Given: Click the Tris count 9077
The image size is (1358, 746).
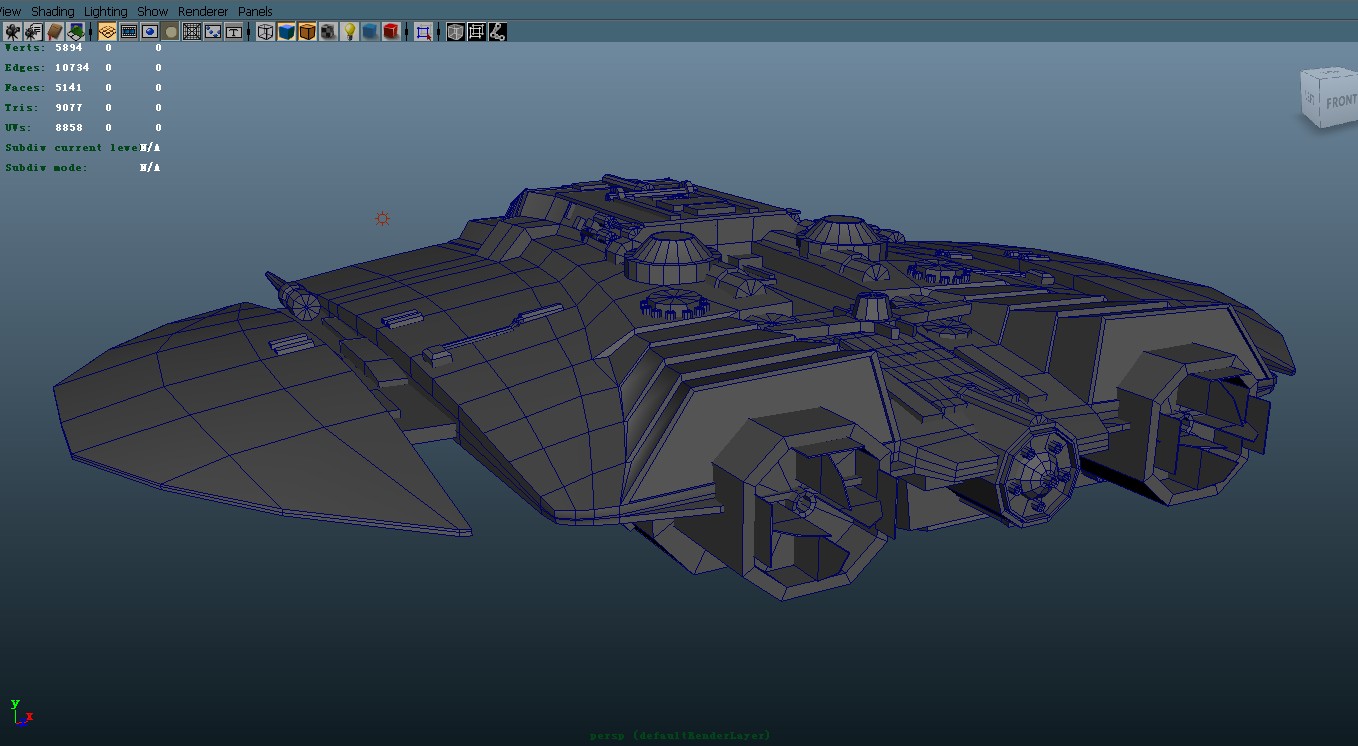Looking at the screenshot, I should [69, 108].
